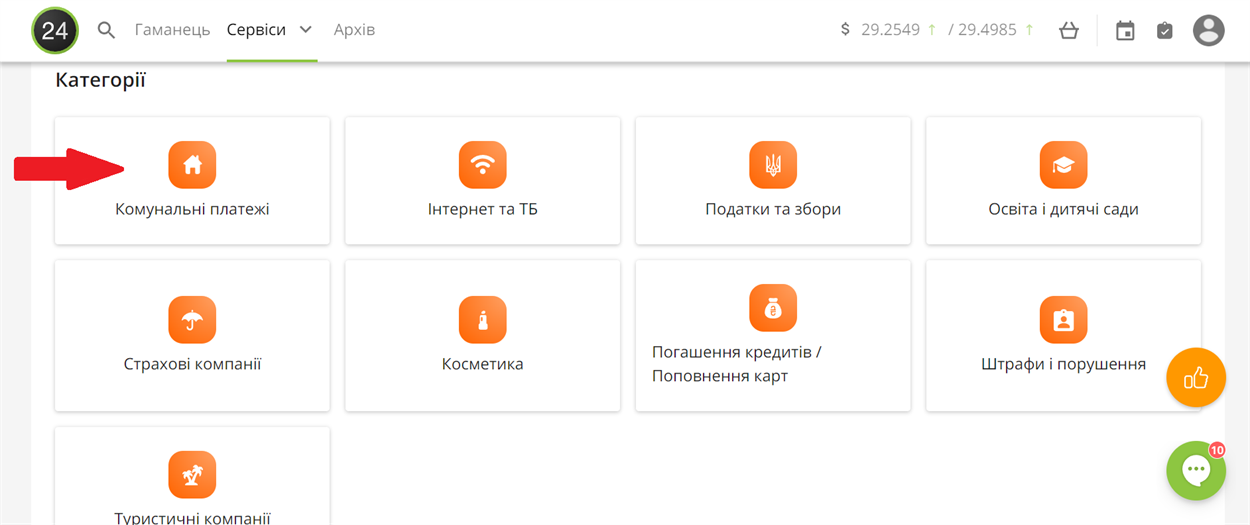This screenshot has height=525, width=1250.
Task: Select the Страхові компанії category card
Action: click(x=192, y=336)
